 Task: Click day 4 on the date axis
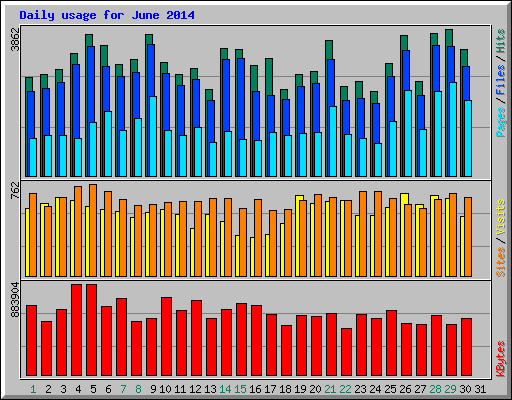tap(78, 389)
